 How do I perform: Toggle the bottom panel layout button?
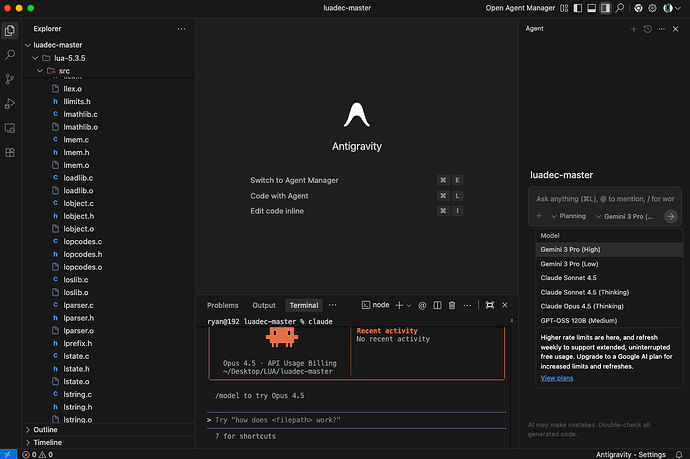point(591,8)
